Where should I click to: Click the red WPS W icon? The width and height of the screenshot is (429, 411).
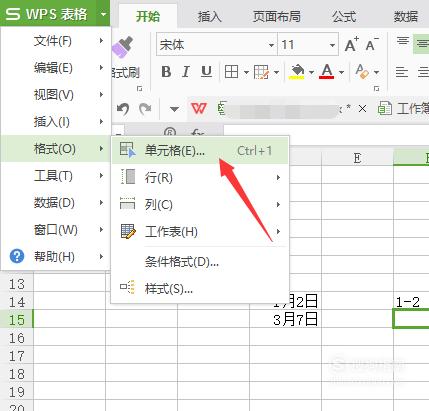point(199,108)
